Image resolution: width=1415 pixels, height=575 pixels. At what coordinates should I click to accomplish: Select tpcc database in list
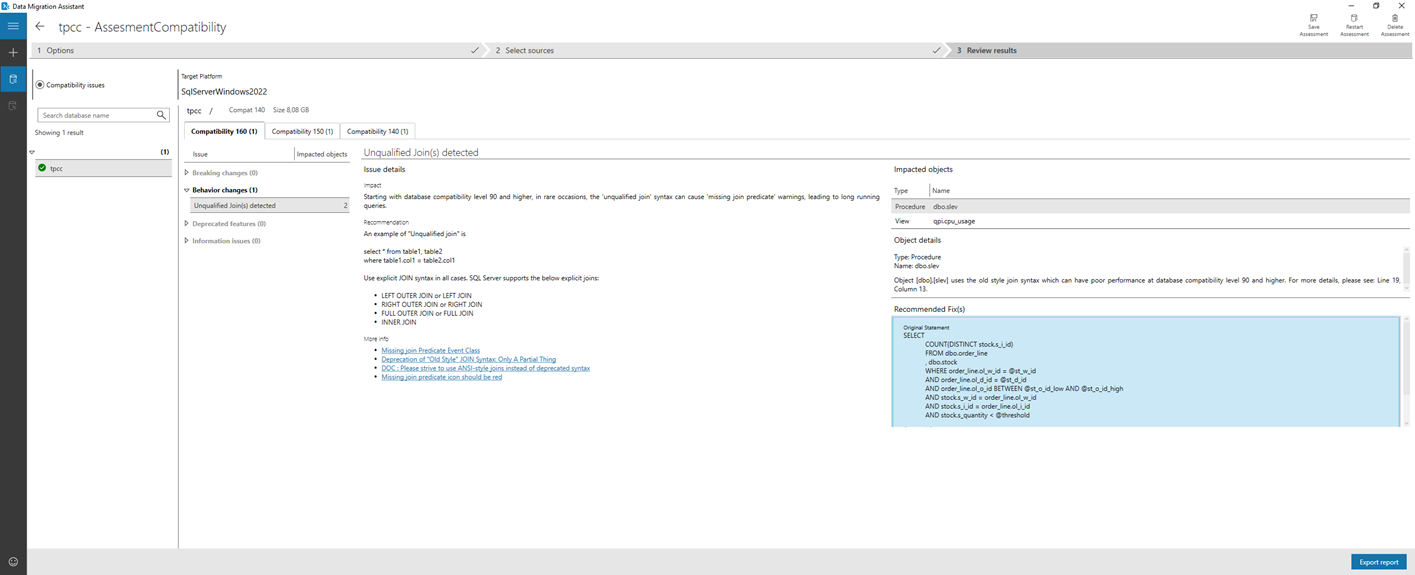click(102, 168)
